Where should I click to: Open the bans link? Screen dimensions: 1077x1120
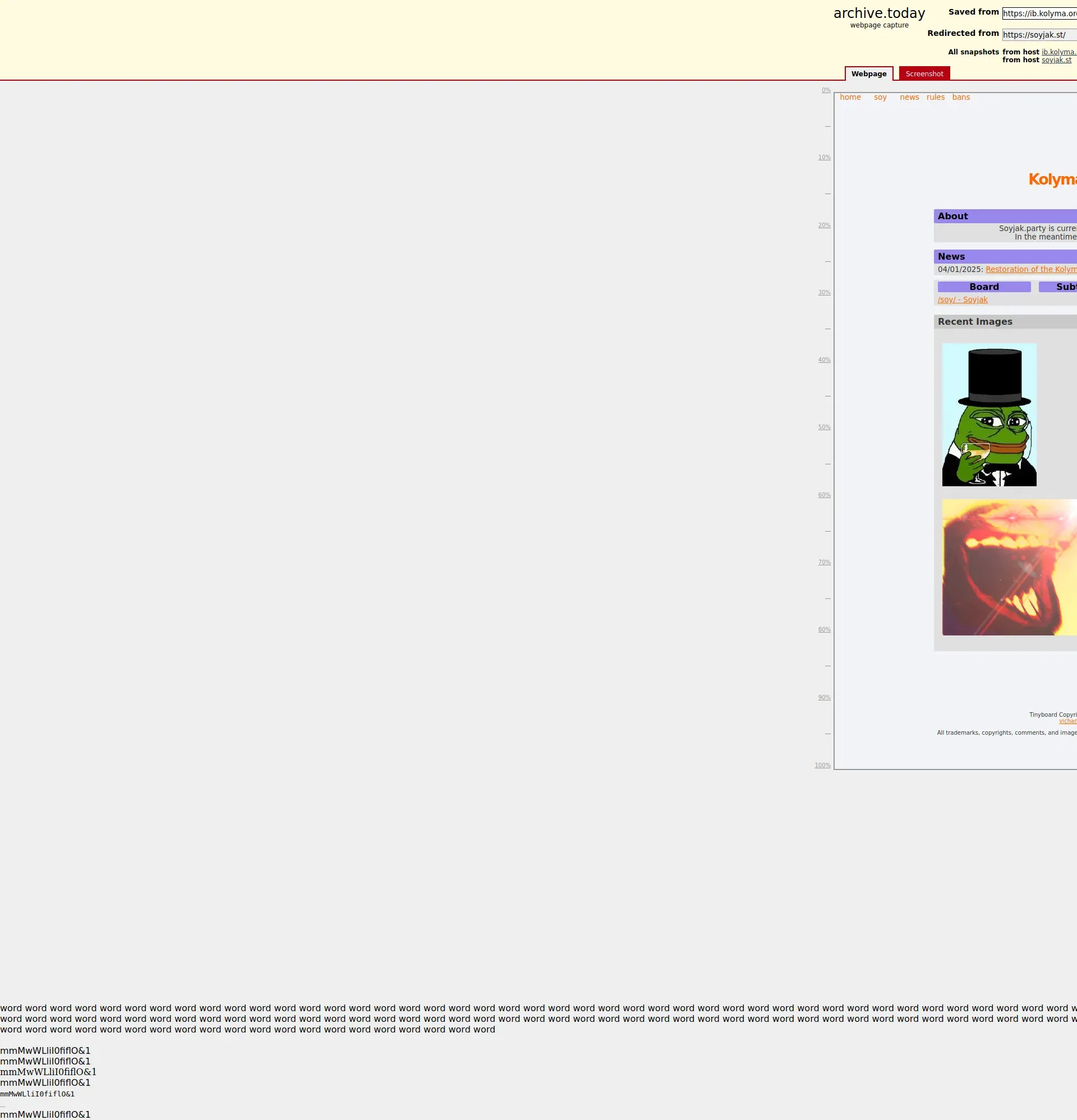960,97
